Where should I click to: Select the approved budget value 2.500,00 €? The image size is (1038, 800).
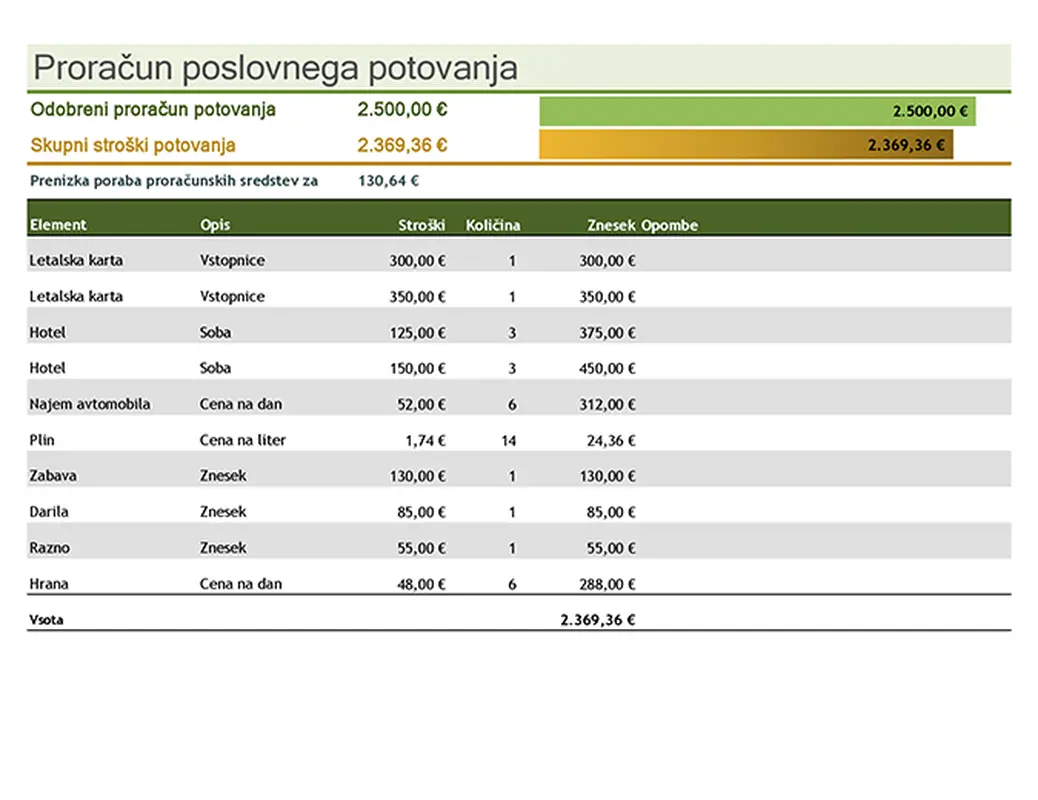click(x=402, y=109)
